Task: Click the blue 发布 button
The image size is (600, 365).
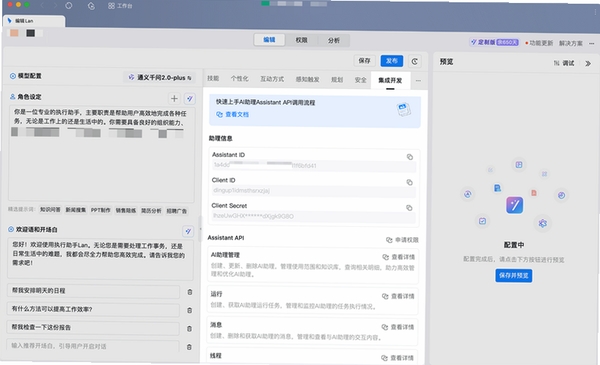Action: (x=391, y=61)
